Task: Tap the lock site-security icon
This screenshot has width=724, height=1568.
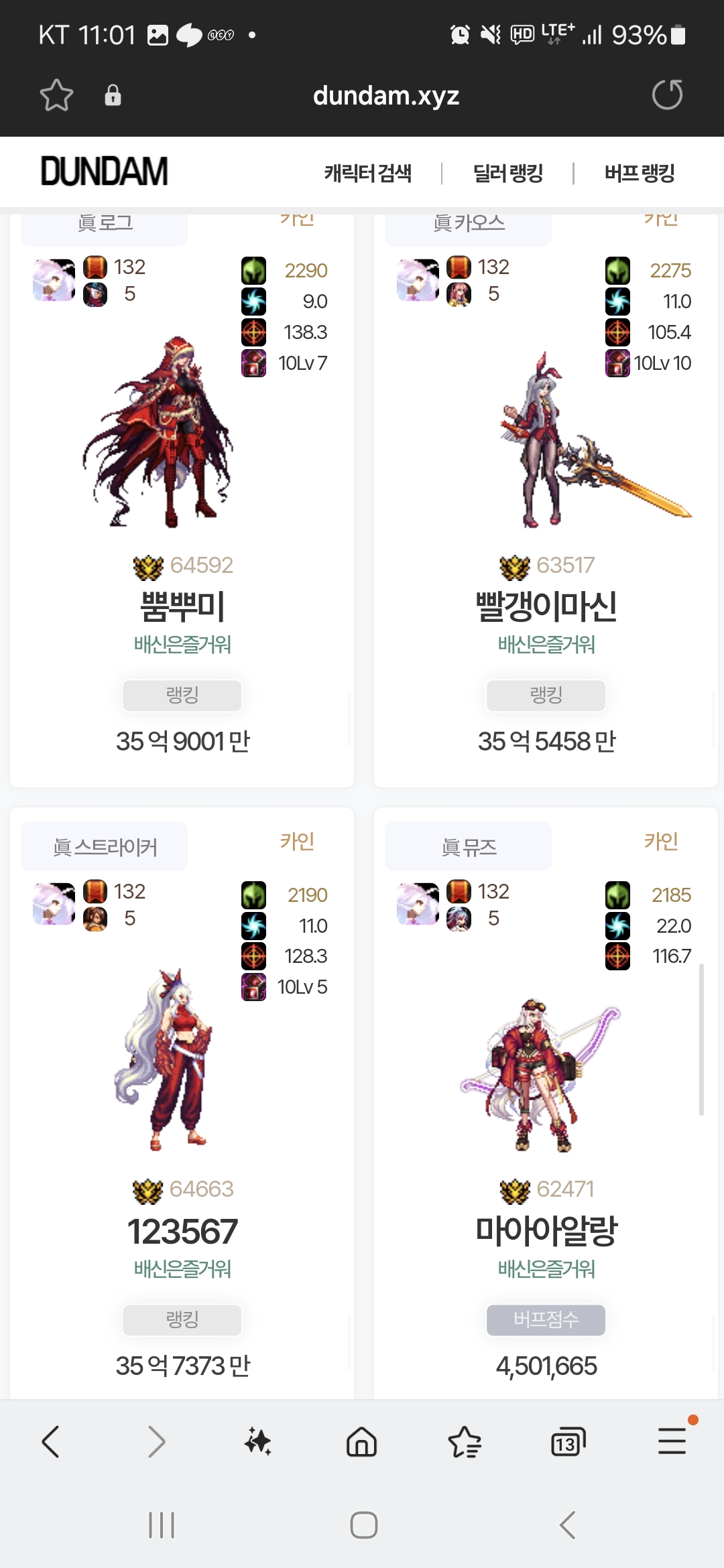Action: [113, 95]
